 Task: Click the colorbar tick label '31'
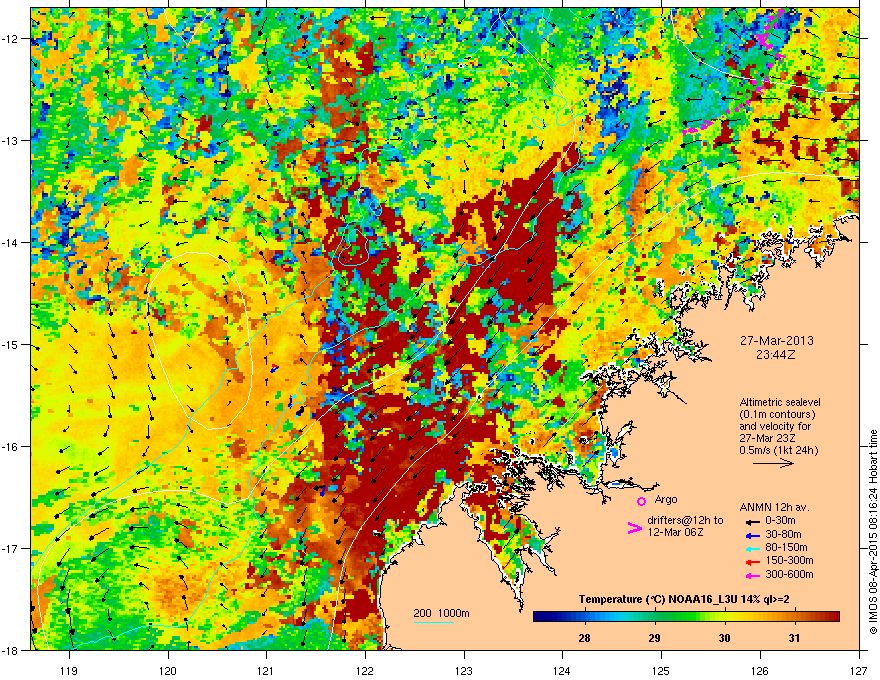tap(794, 638)
